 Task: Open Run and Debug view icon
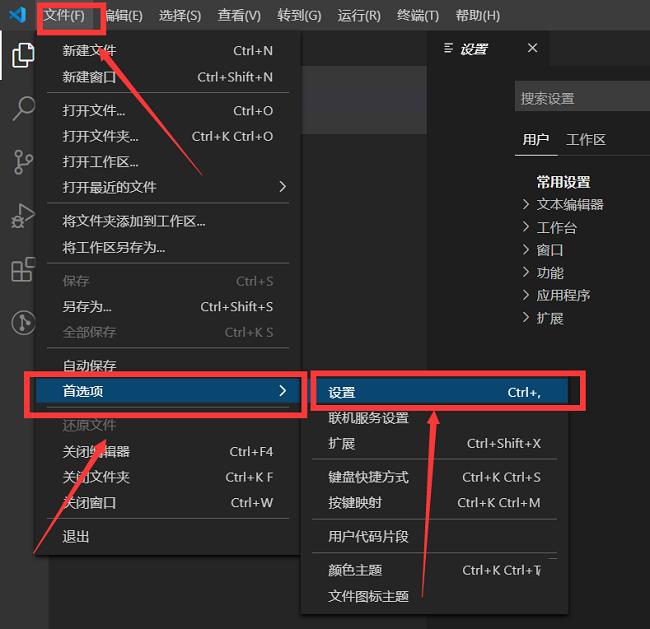coord(22,215)
